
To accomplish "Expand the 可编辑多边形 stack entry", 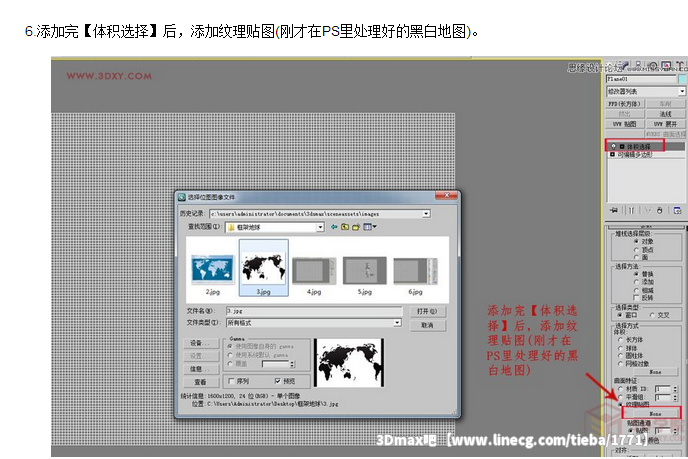I will (x=613, y=154).
